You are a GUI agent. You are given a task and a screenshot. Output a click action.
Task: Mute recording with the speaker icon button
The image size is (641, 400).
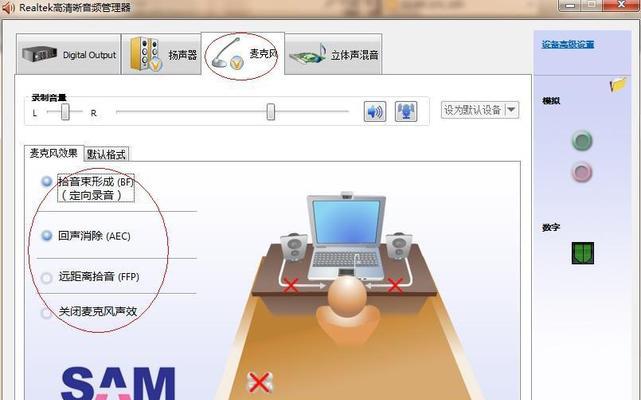(375, 111)
